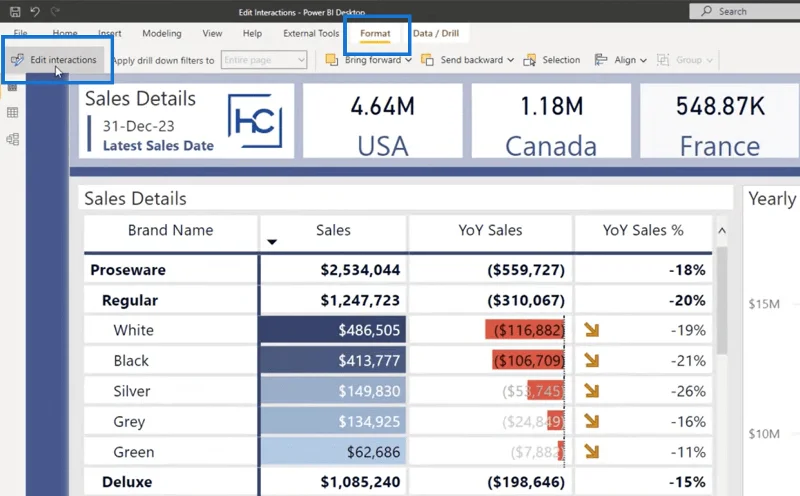Click the down arrow icon beside -16%
This screenshot has width=800, height=496.
click(x=592, y=421)
